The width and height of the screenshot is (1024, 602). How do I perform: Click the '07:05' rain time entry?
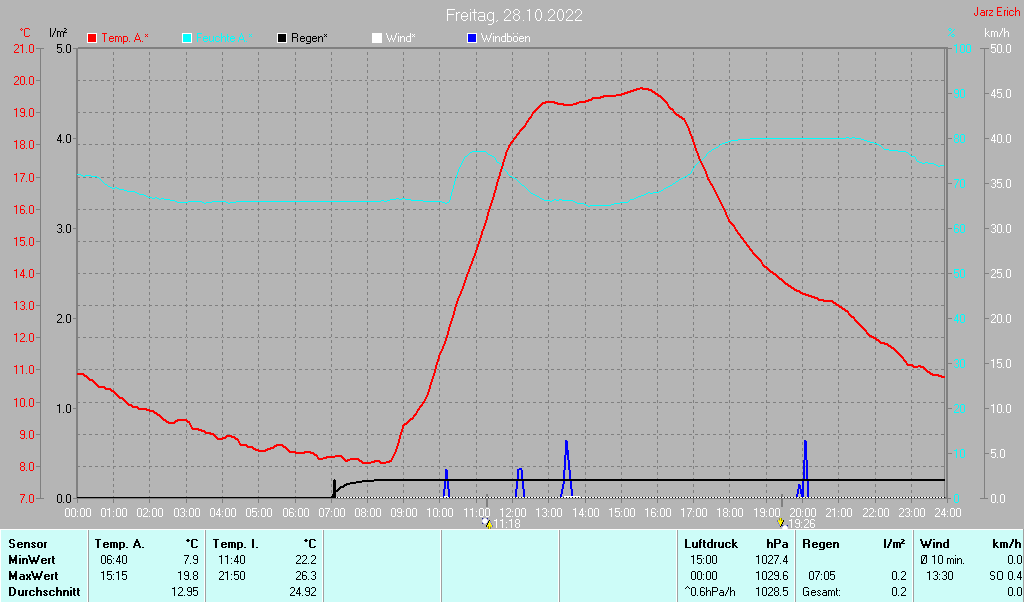(x=822, y=577)
